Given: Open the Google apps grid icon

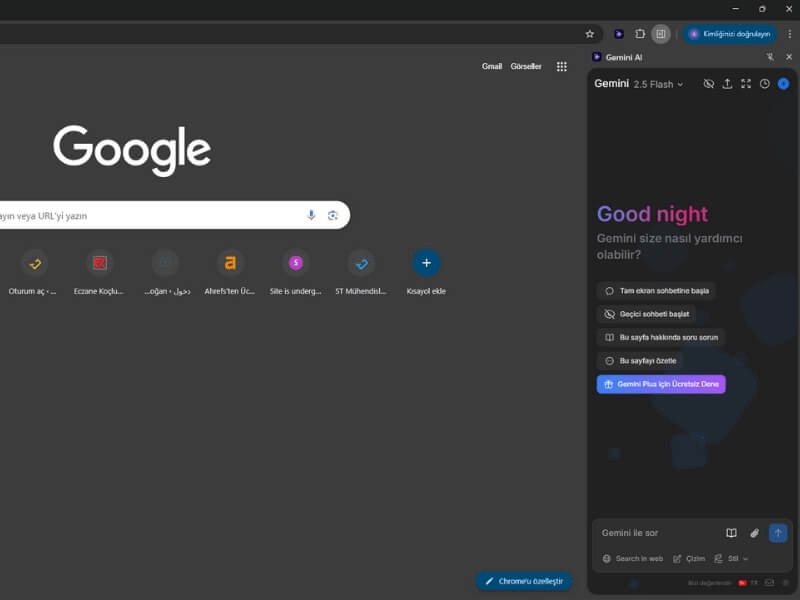Looking at the screenshot, I should tap(562, 66).
